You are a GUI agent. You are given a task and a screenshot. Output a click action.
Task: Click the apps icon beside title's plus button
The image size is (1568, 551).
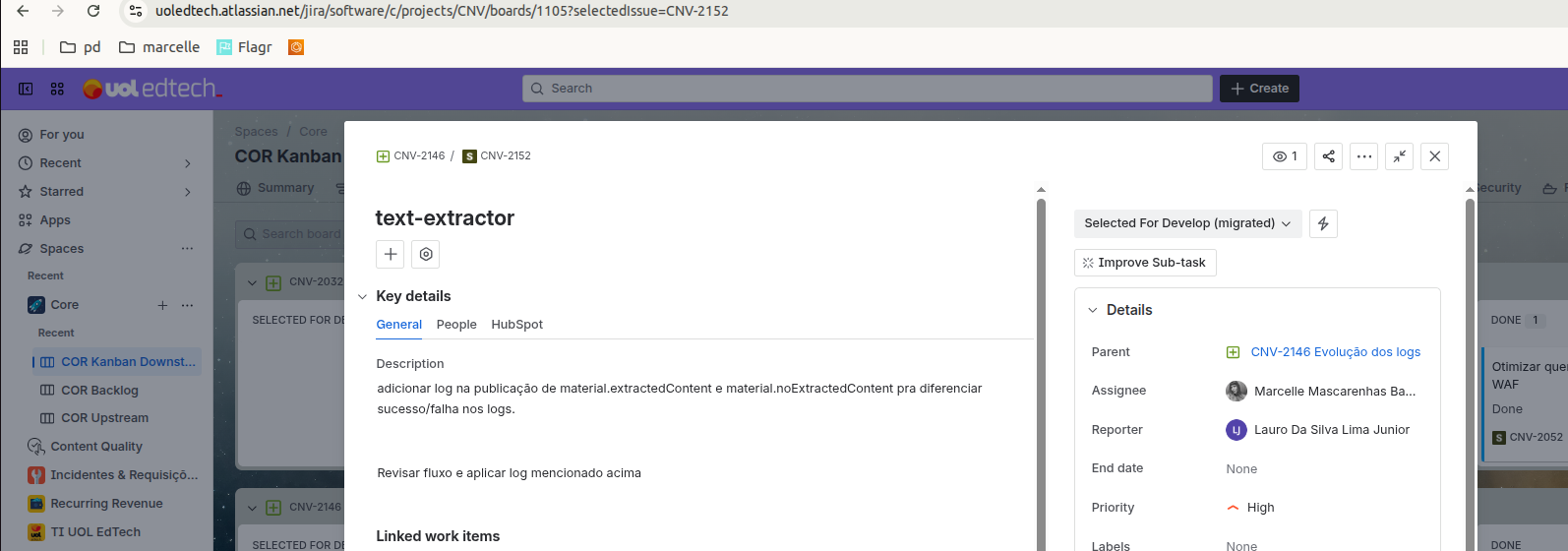(x=426, y=254)
